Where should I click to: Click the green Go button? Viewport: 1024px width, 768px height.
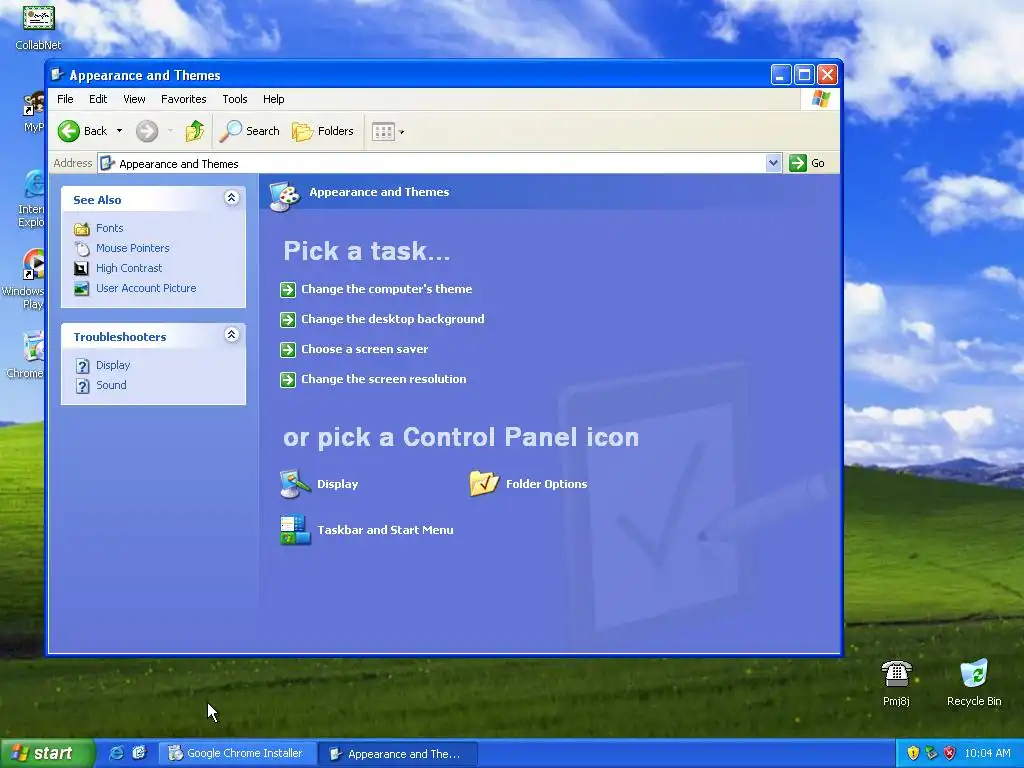coord(807,163)
